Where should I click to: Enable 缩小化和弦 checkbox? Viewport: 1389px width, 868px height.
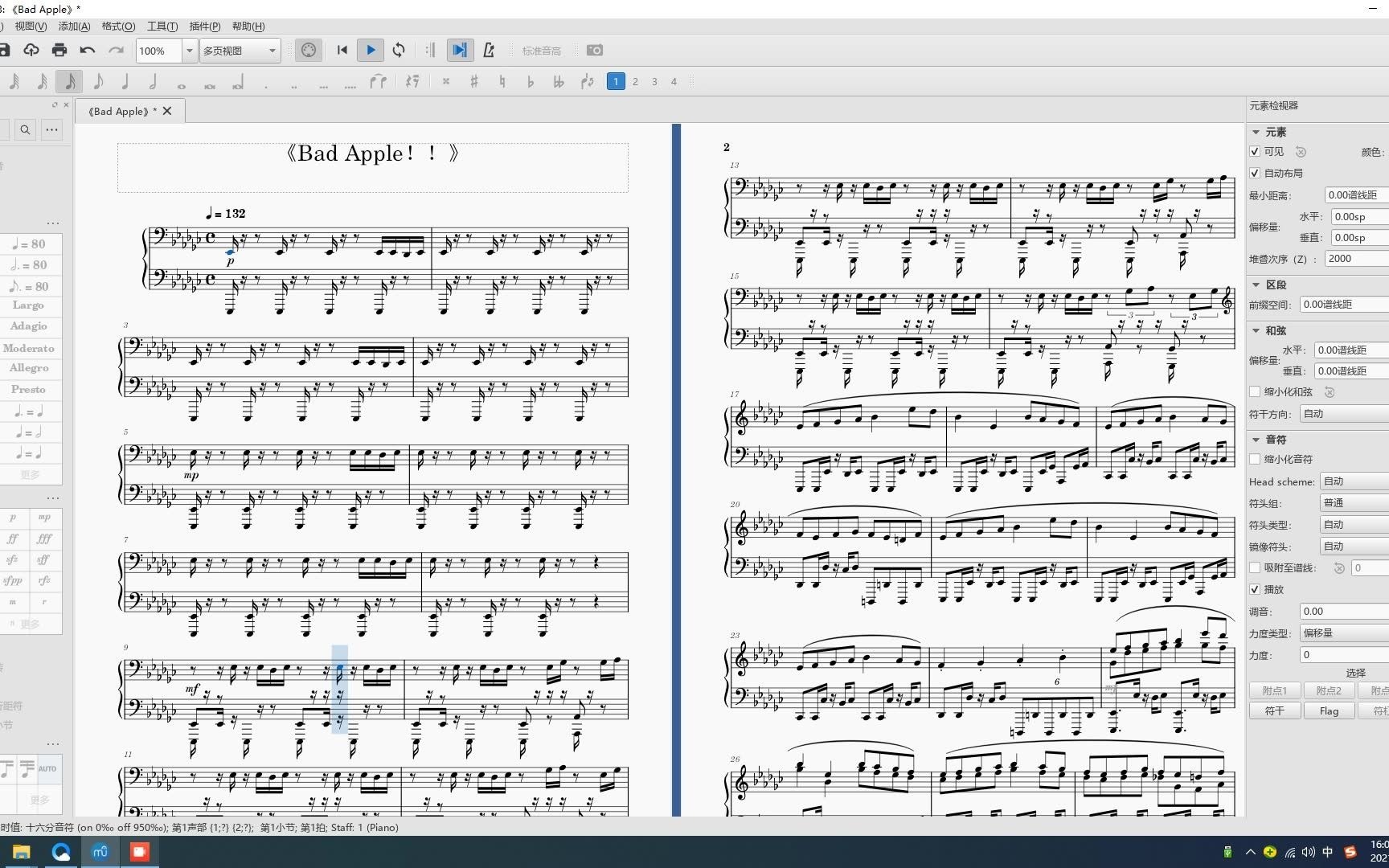coord(1255,391)
